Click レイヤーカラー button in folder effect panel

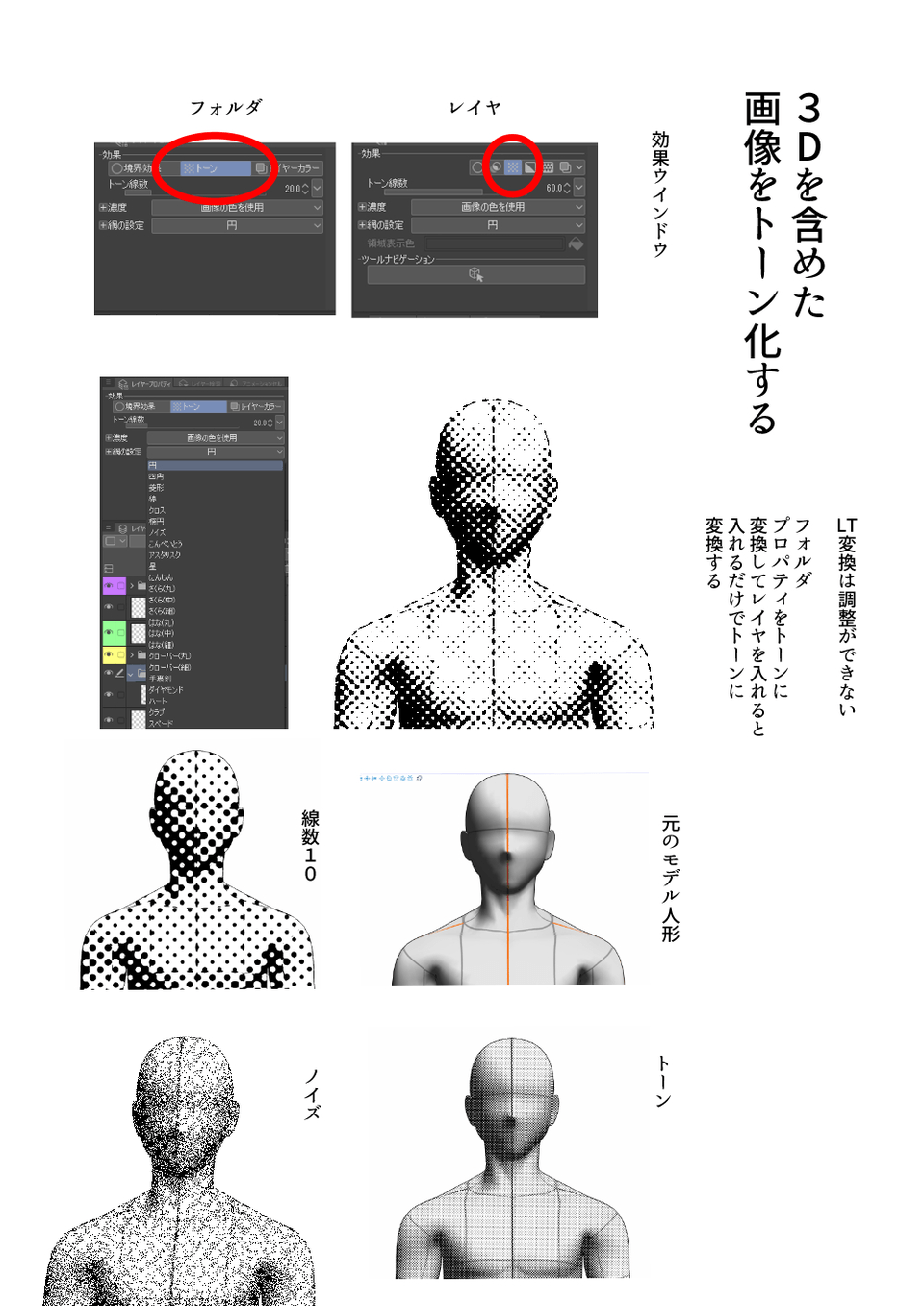pyautogui.click(x=289, y=168)
